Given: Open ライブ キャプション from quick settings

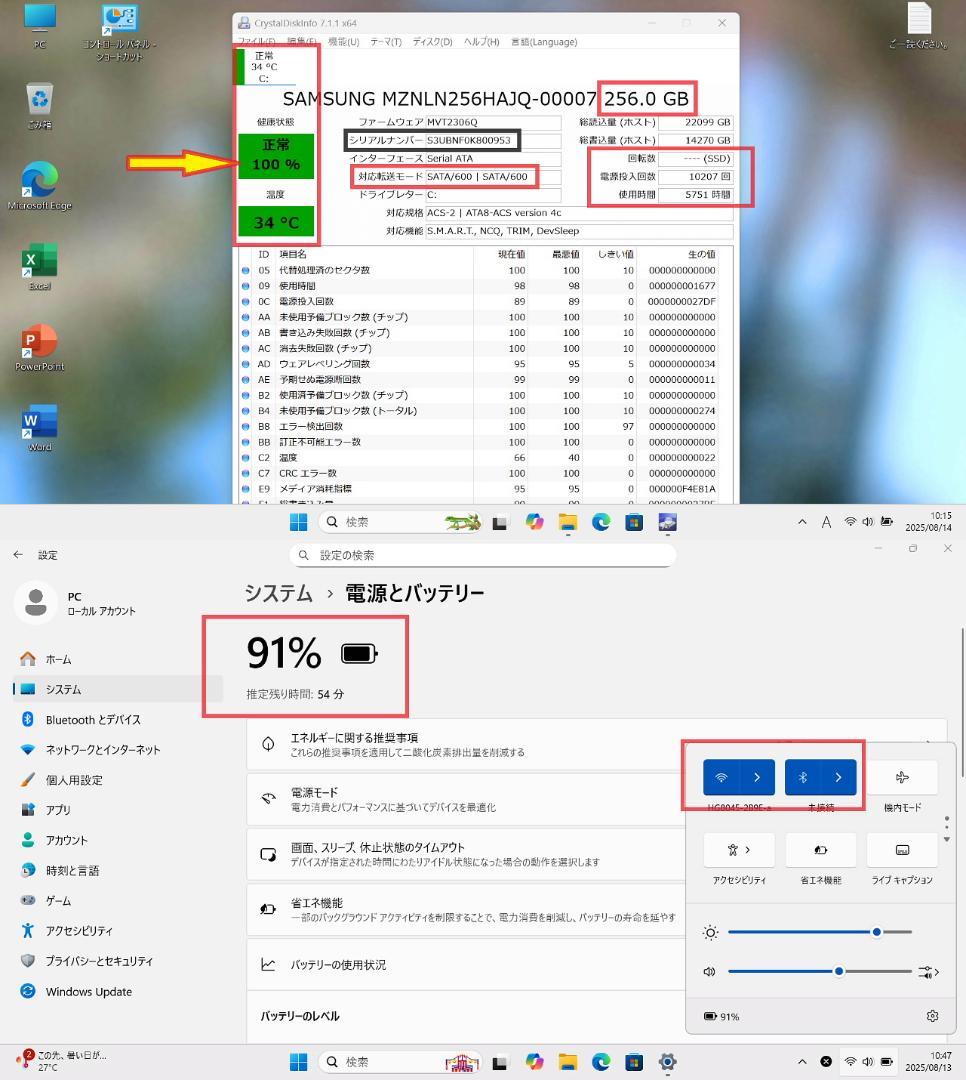Looking at the screenshot, I should click(901, 849).
